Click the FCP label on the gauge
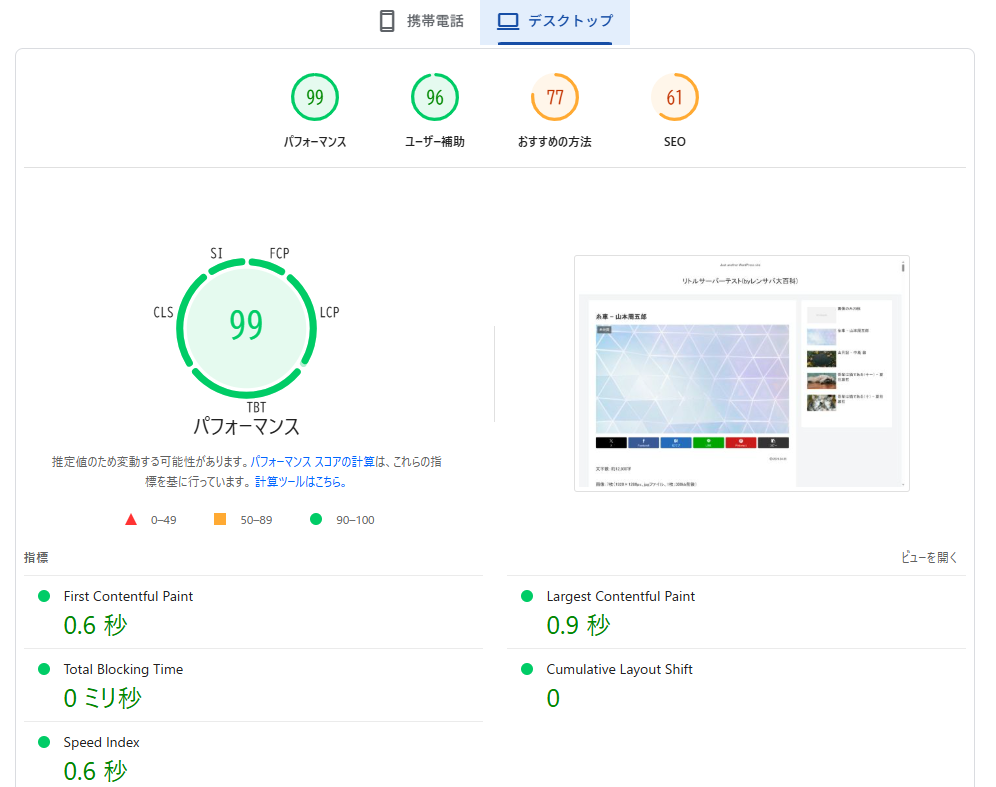The width and height of the screenshot is (996, 787). pos(279,253)
